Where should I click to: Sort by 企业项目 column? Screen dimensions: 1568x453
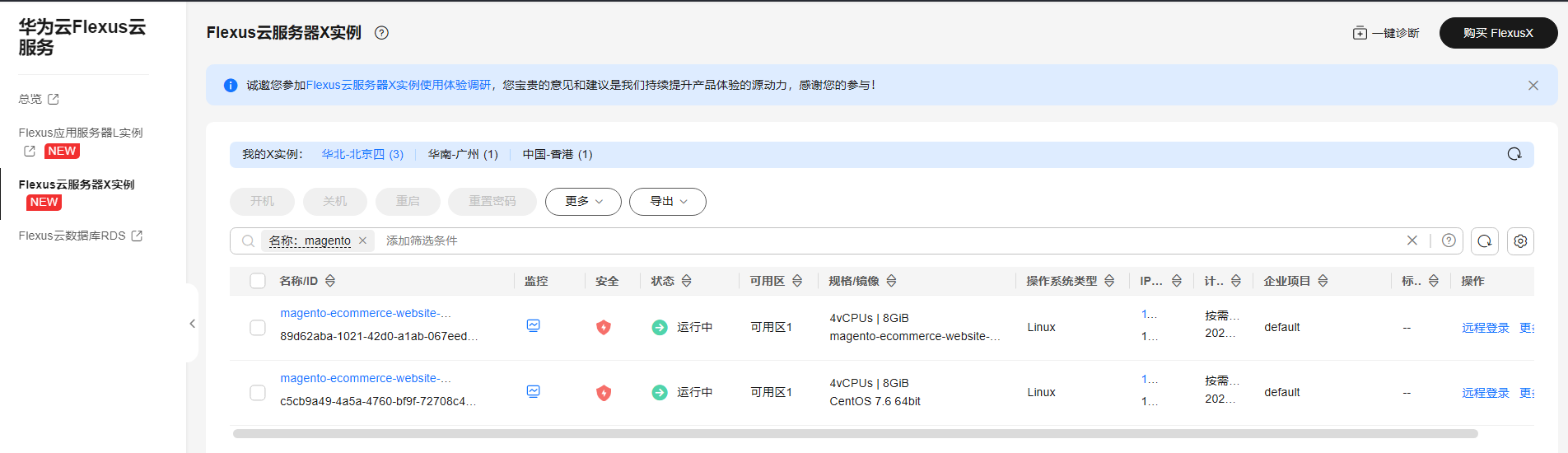coord(1323,281)
